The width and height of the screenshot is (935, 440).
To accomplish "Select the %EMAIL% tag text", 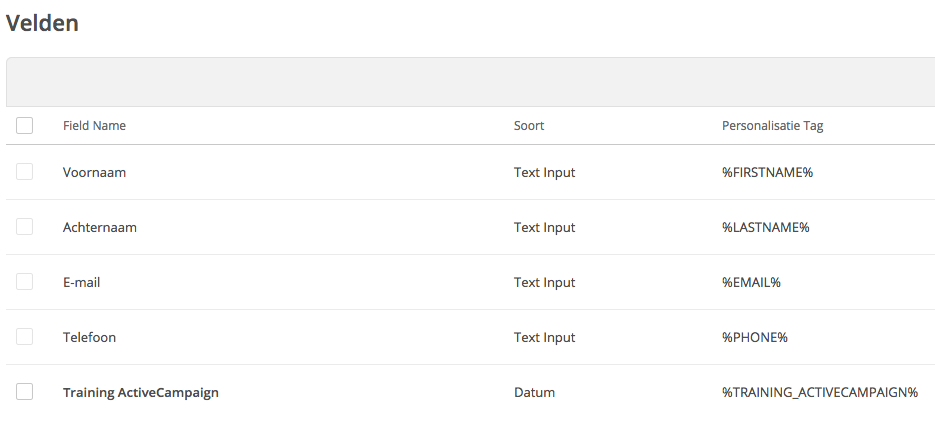I will (x=751, y=282).
